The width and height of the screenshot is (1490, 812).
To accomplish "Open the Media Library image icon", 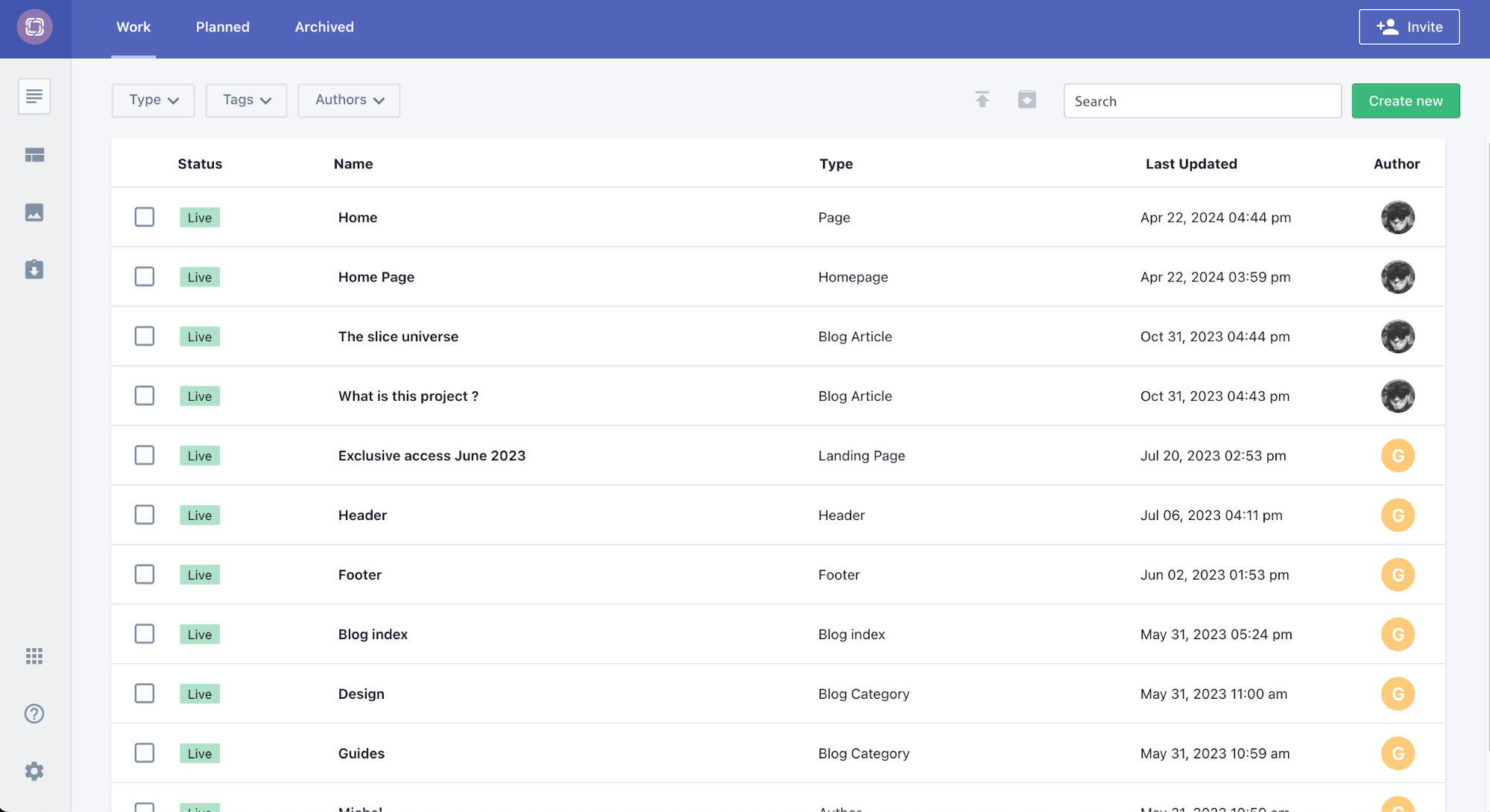I will (x=34, y=212).
